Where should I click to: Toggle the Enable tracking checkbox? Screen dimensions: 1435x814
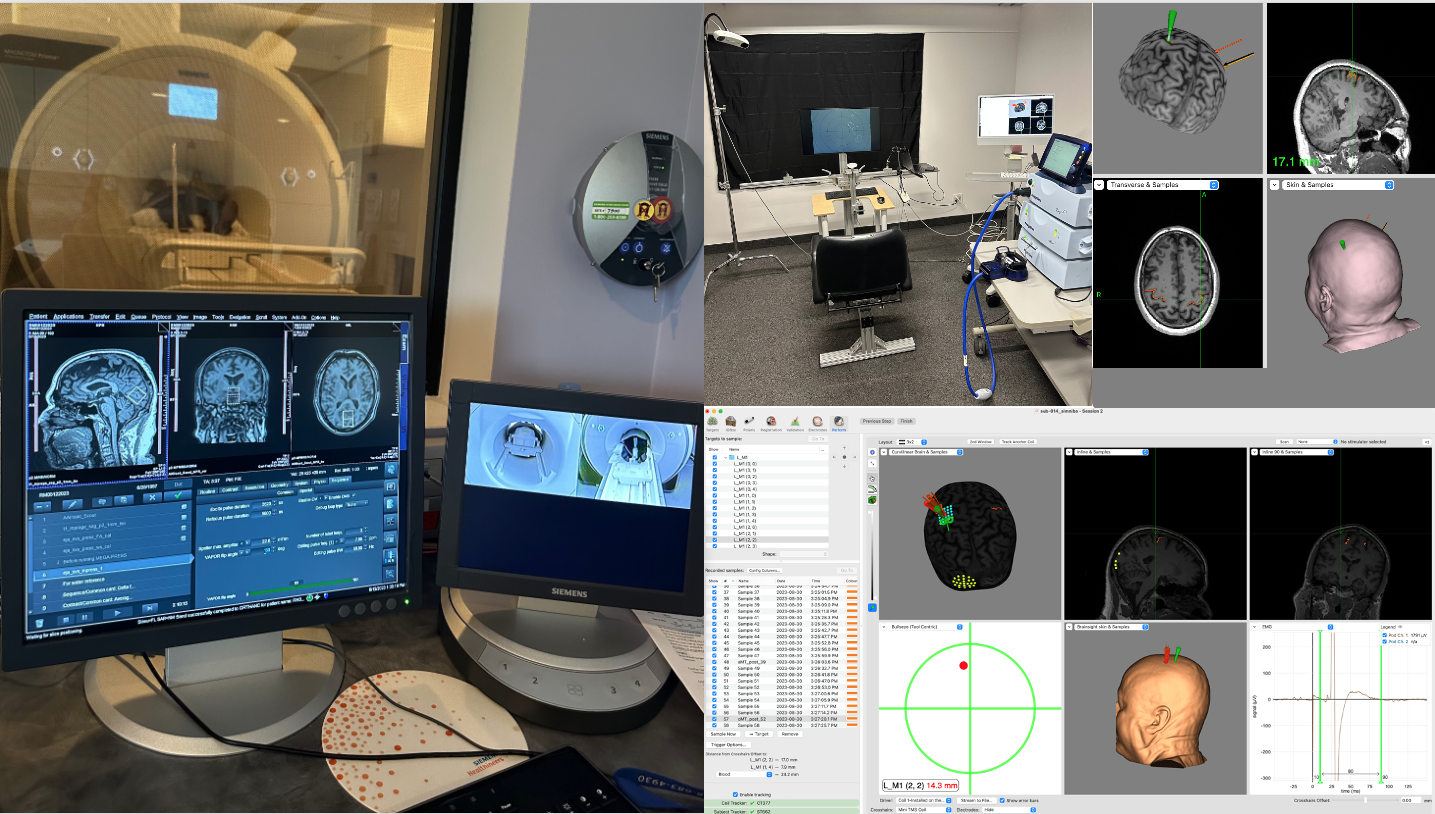pos(735,794)
